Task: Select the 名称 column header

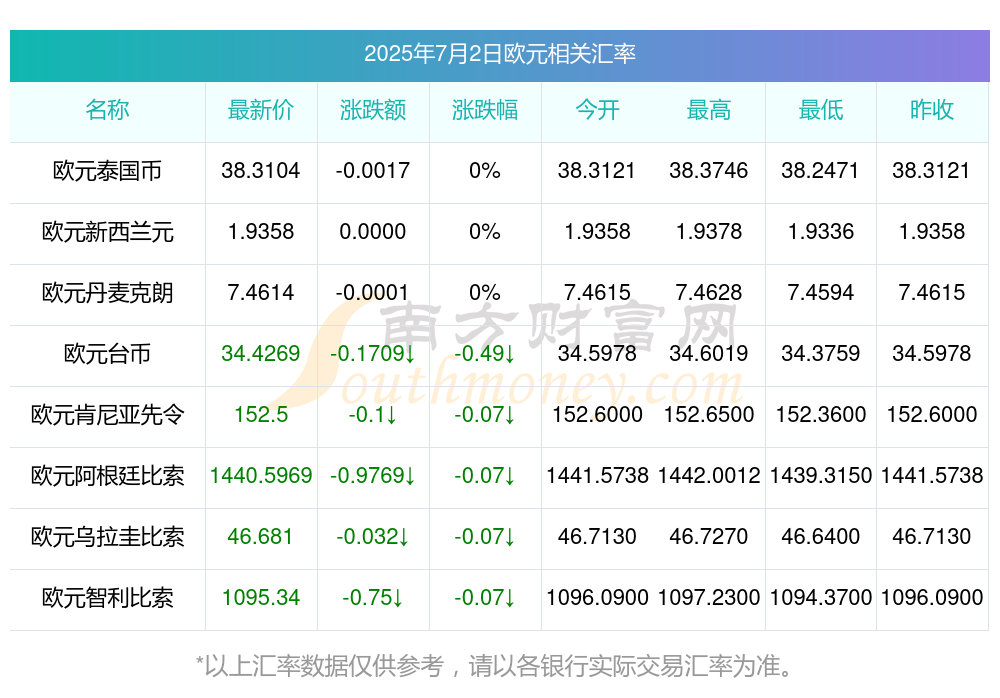Action: pos(107,110)
